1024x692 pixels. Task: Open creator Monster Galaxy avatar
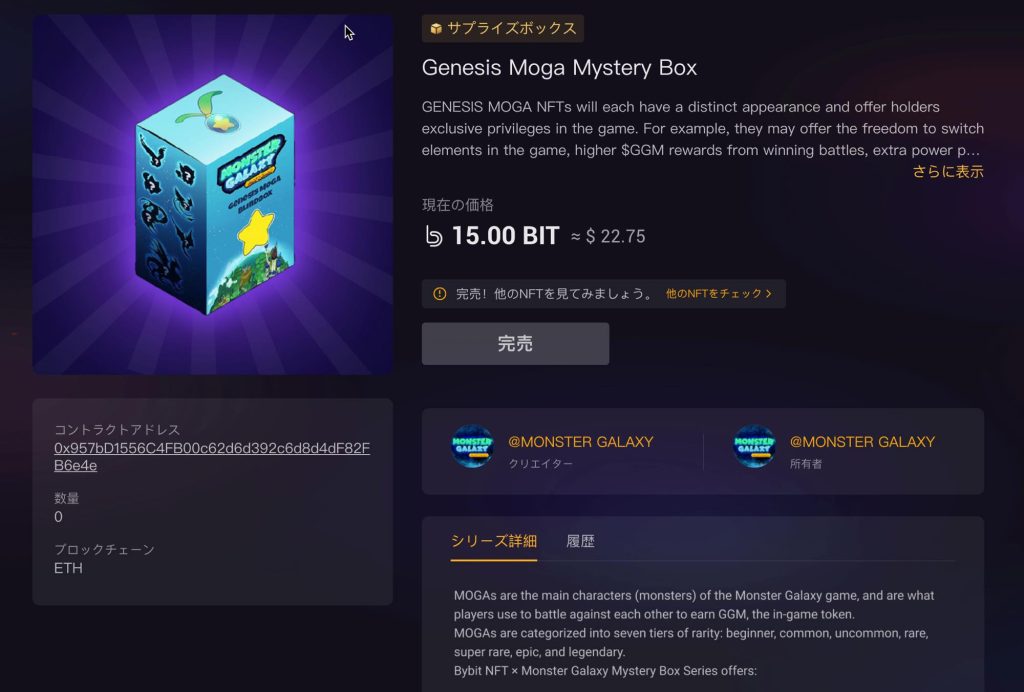[472, 447]
